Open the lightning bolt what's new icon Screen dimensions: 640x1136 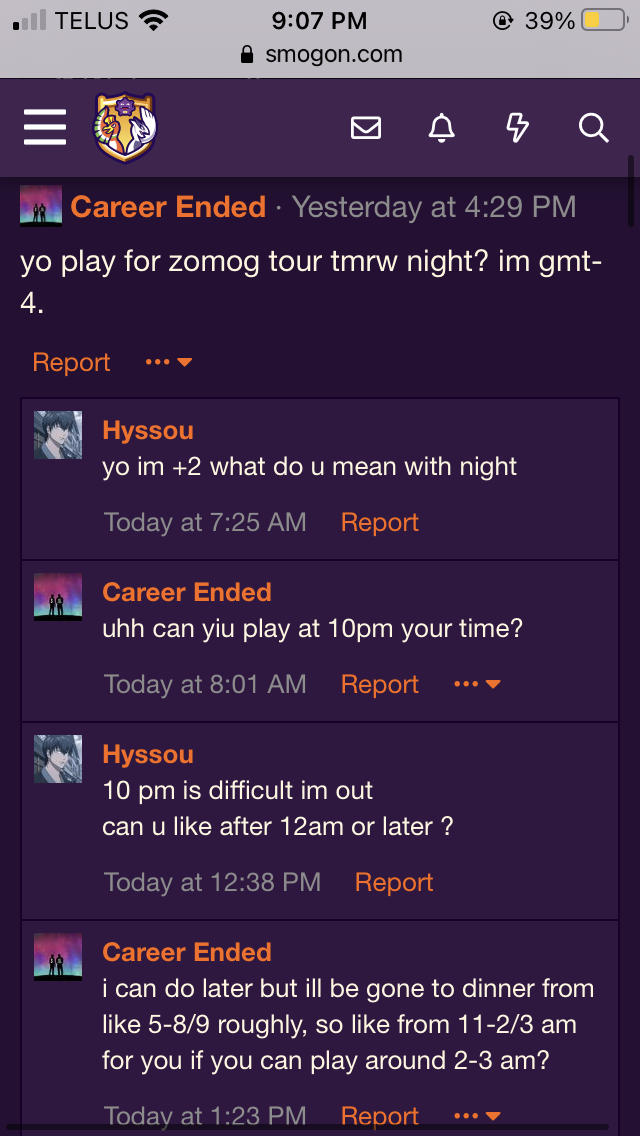tap(517, 128)
